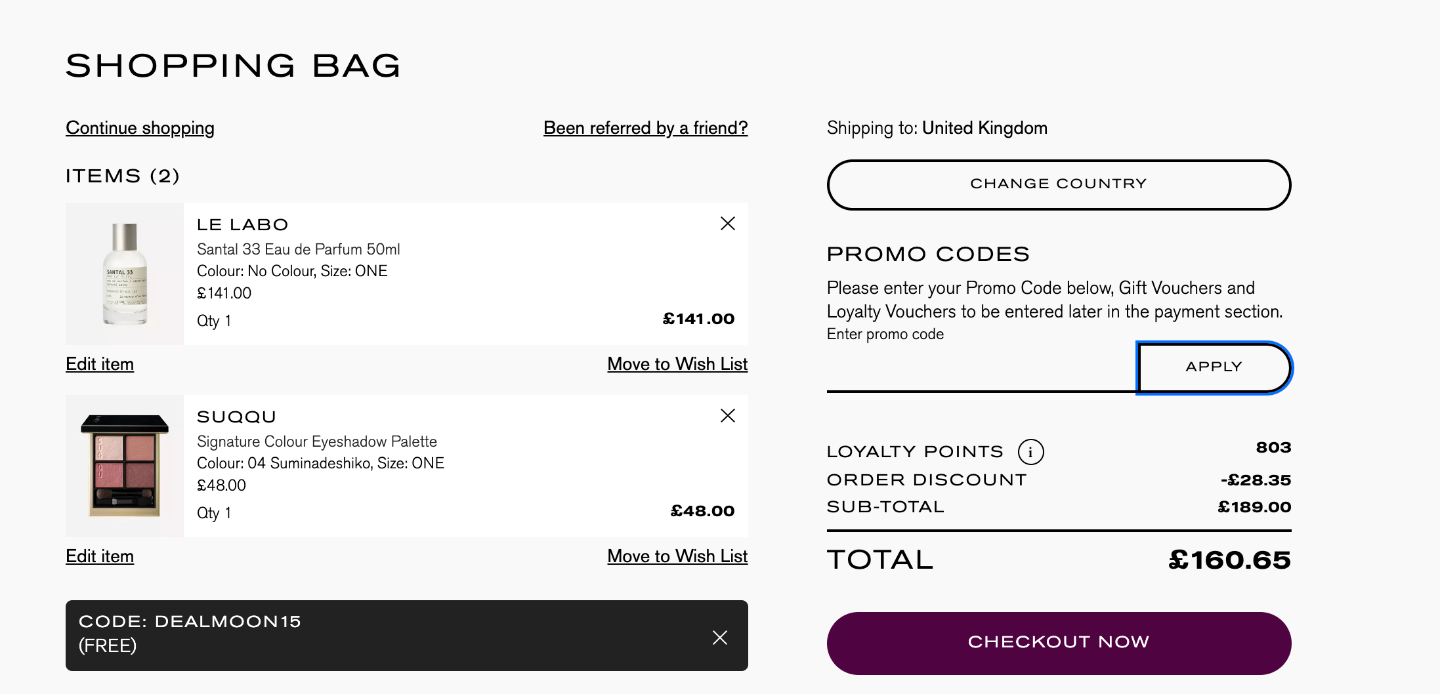Remove Suqqu eyeshadow palette from bag
Image resolution: width=1440 pixels, height=694 pixels.
pos(728,416)
